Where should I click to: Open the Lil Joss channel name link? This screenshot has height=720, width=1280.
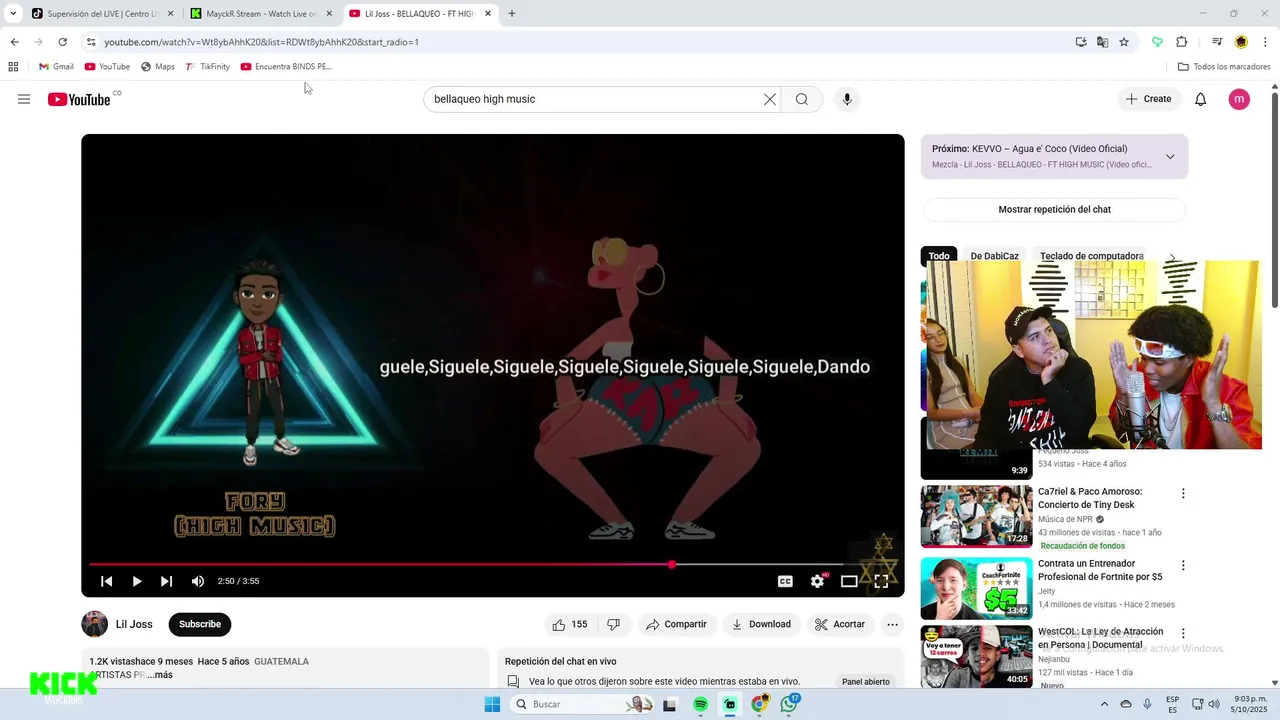(134, 624)
